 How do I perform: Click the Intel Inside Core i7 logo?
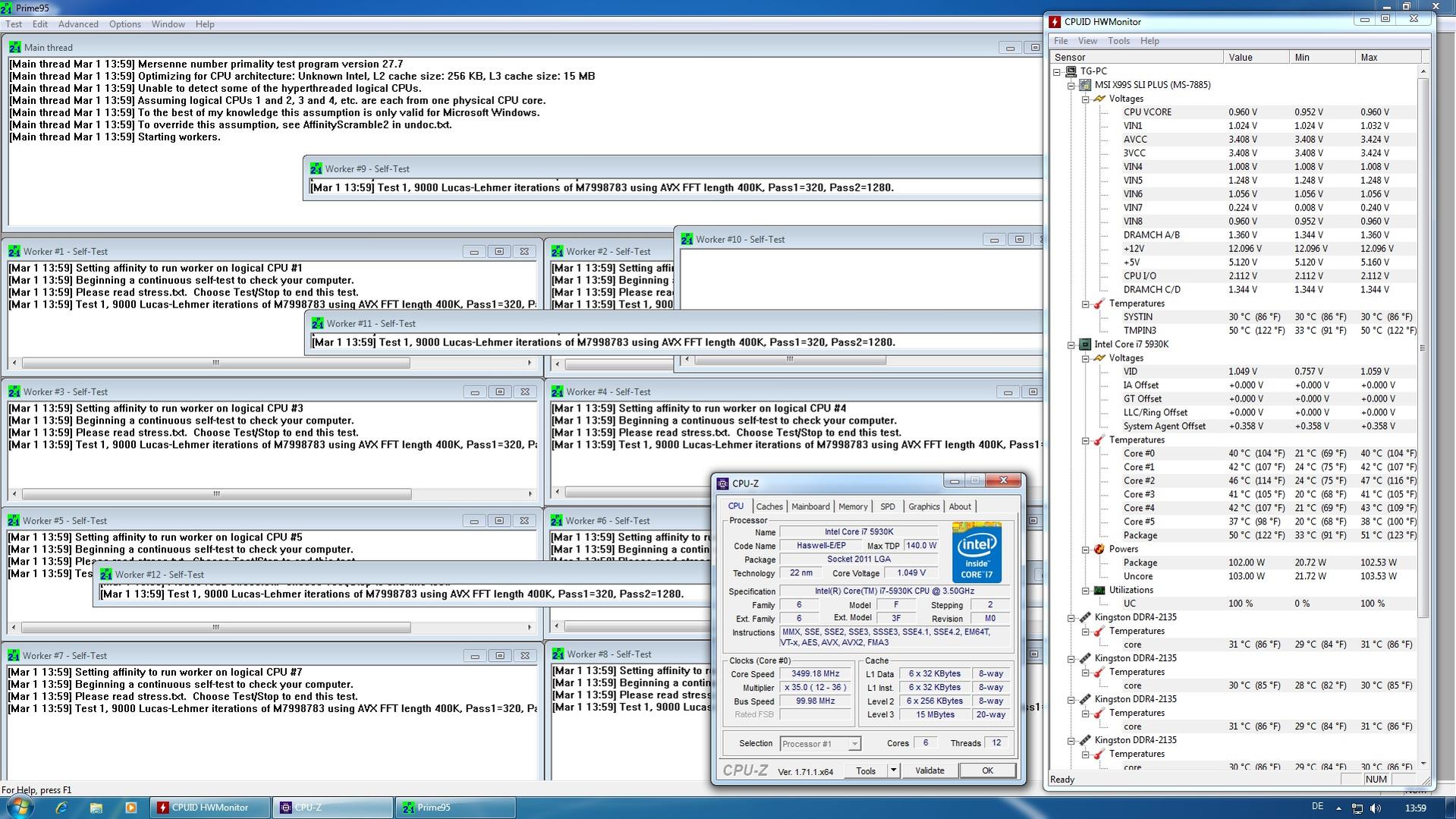pos(976,553)
